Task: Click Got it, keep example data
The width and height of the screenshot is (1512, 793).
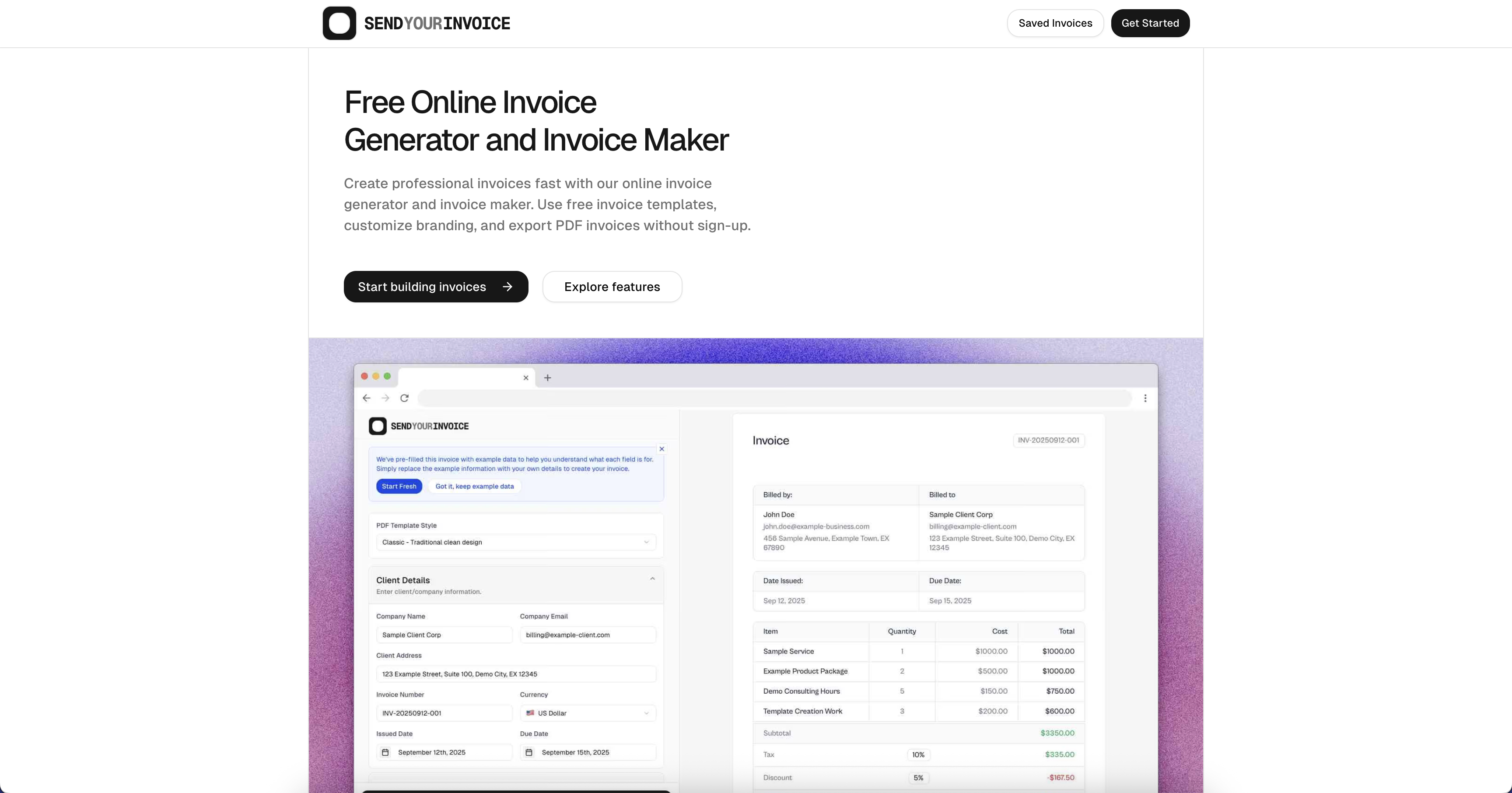Action: (x=474, y=486)
